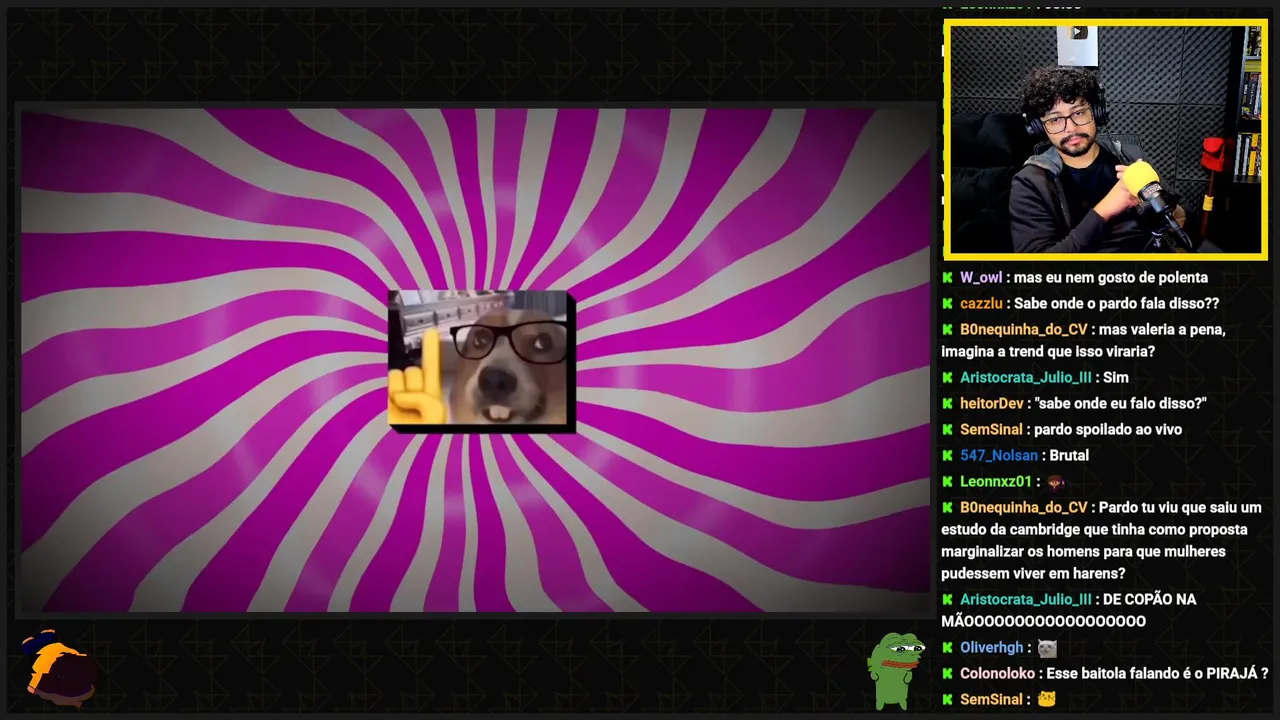Click message '"sabe onde eu falo disso?"'

1122,404
